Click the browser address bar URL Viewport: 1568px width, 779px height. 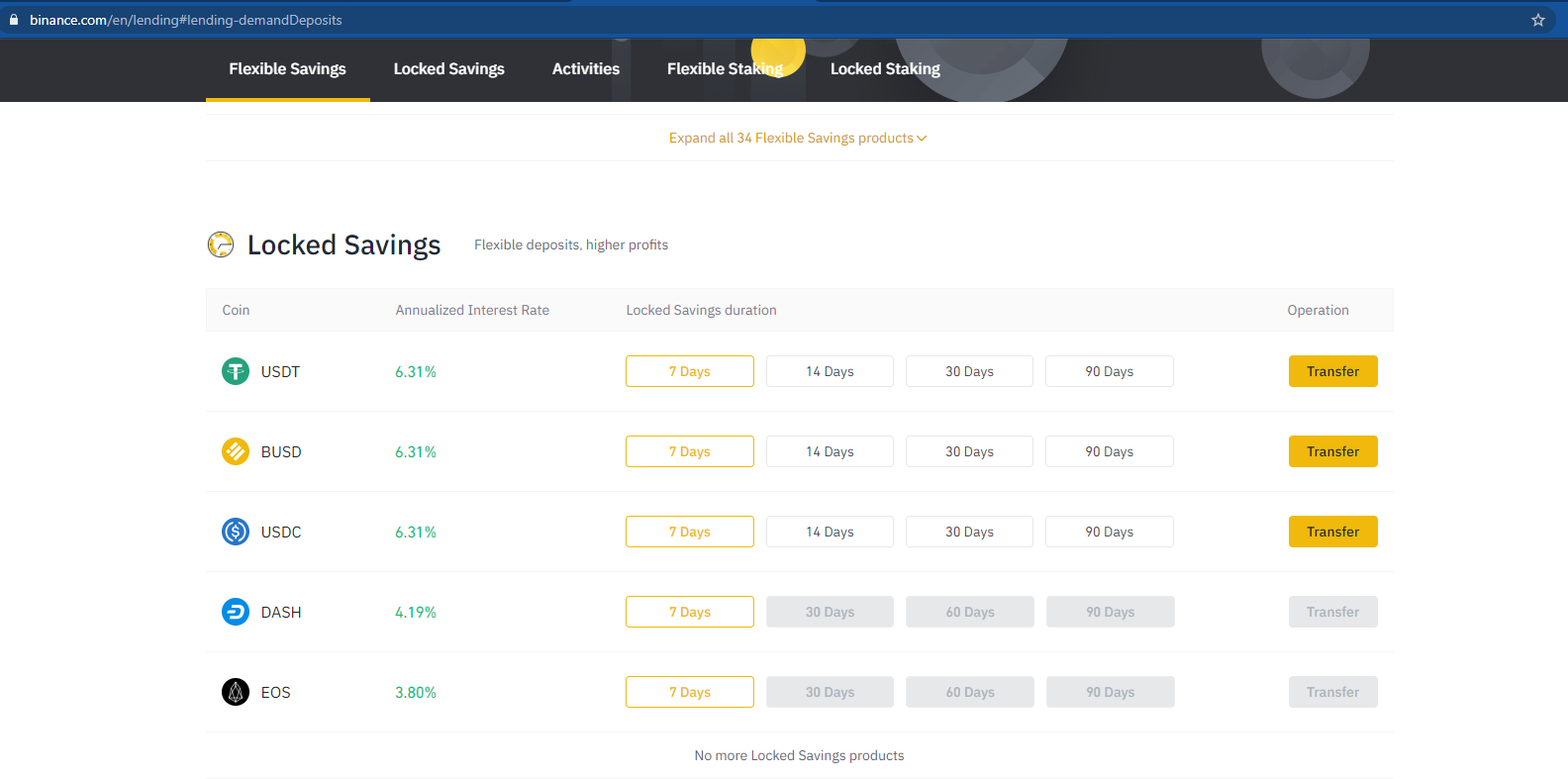tap(186, 20)
